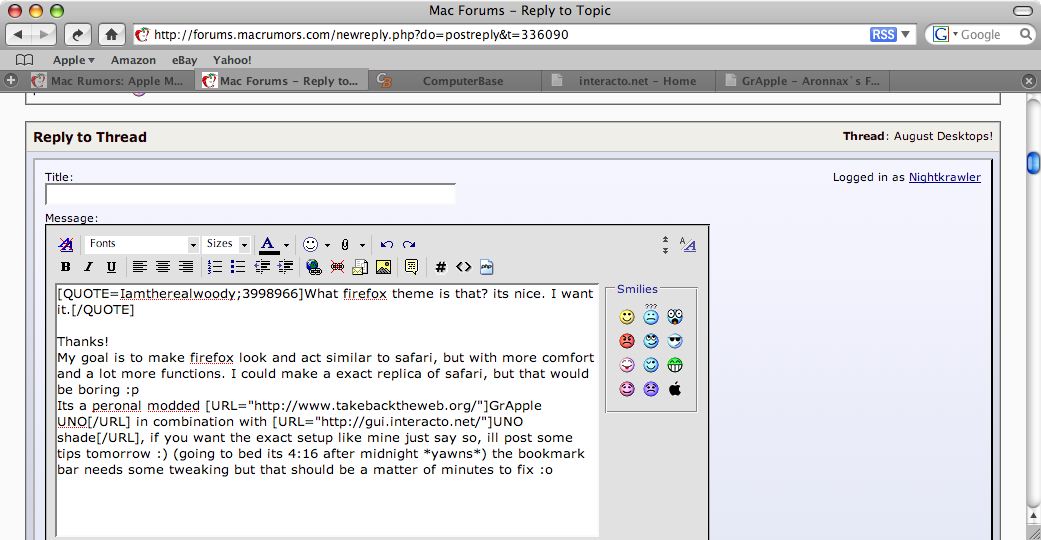The width and height of the screenshot is (1041, 540).
Task: Insert an ordered numbered list
Action: (214, 267)
